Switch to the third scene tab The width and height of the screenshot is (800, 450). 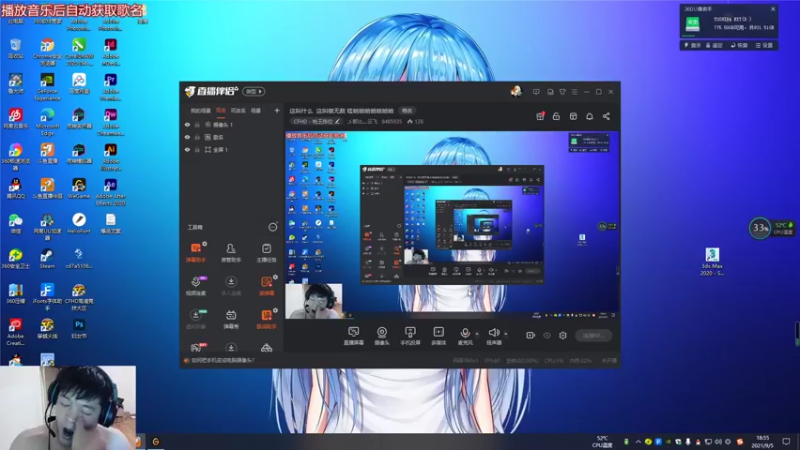click(238, 110)
